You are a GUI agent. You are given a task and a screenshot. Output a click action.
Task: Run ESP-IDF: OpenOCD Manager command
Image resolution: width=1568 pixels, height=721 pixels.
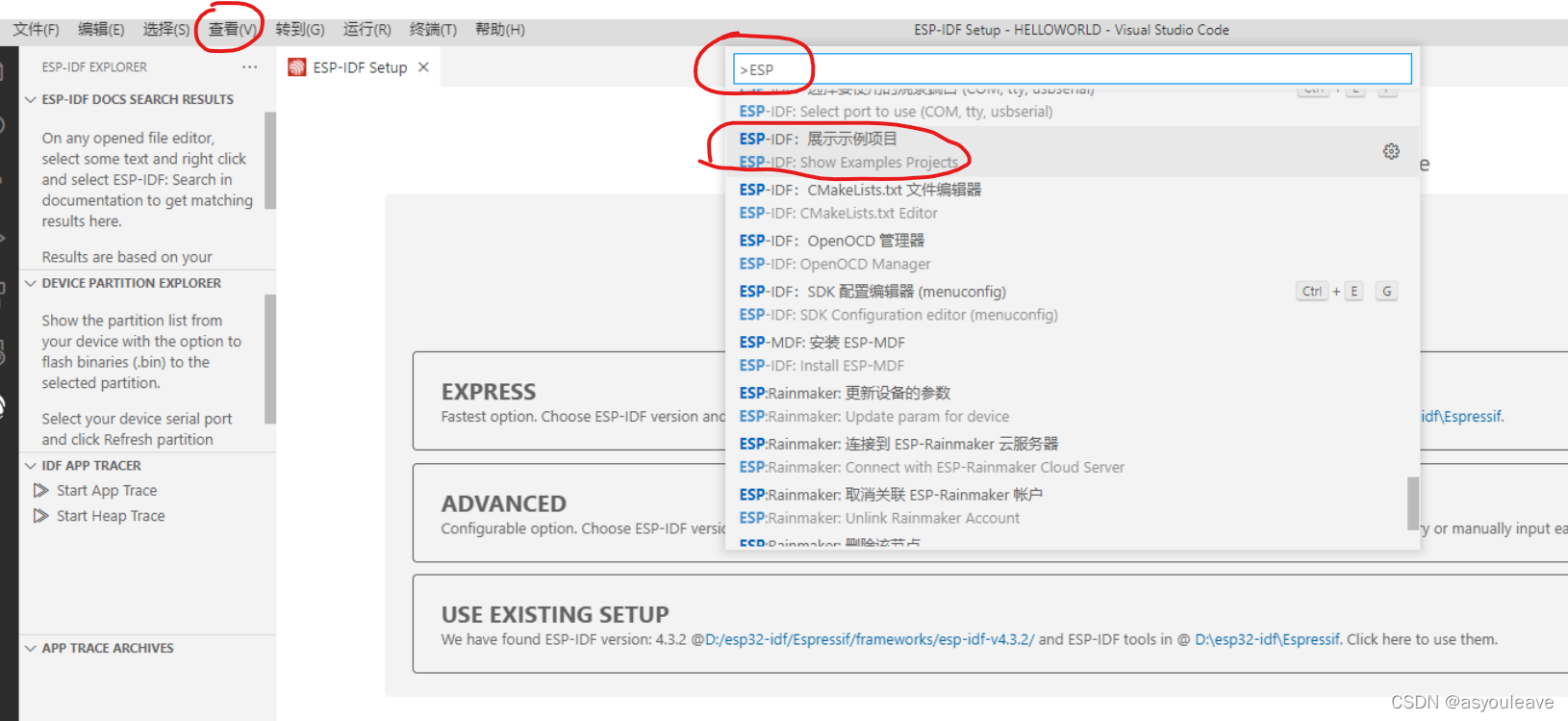[x=1073, y=252]
